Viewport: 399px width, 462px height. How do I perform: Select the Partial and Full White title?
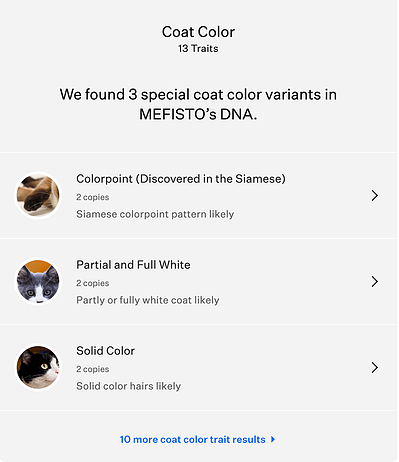point(133,265)
